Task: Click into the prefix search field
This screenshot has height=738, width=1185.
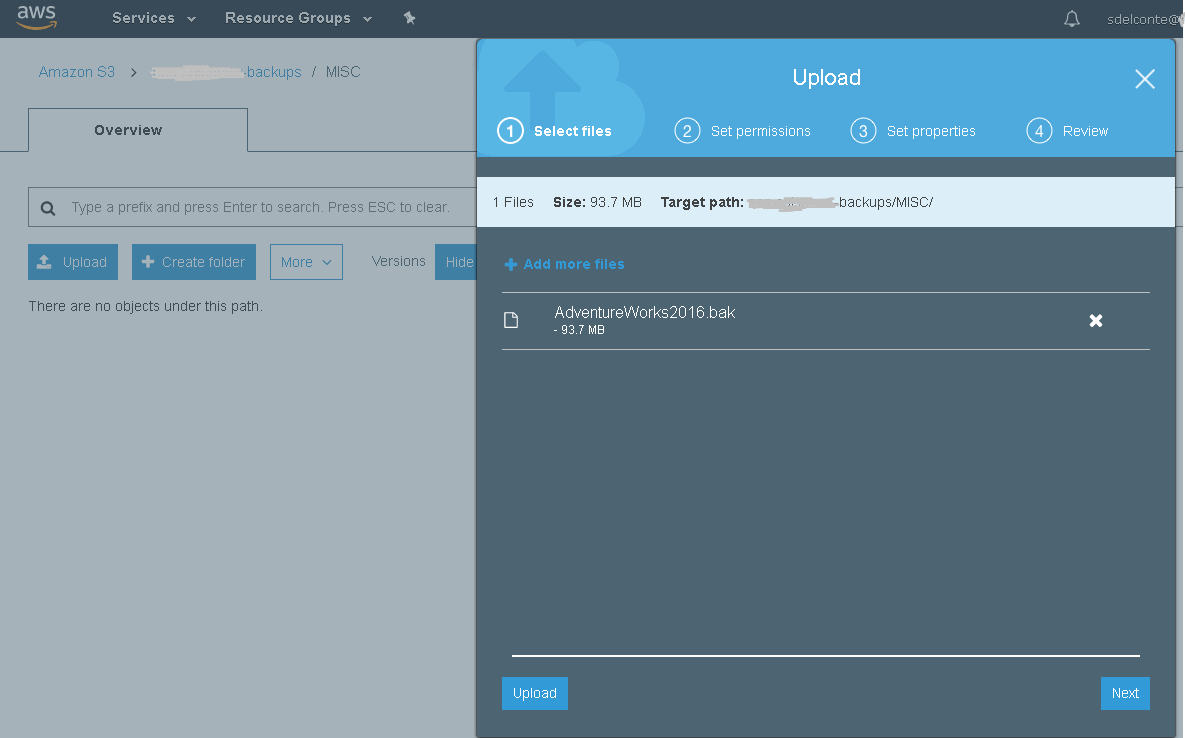Action: [x=252, y=207]
